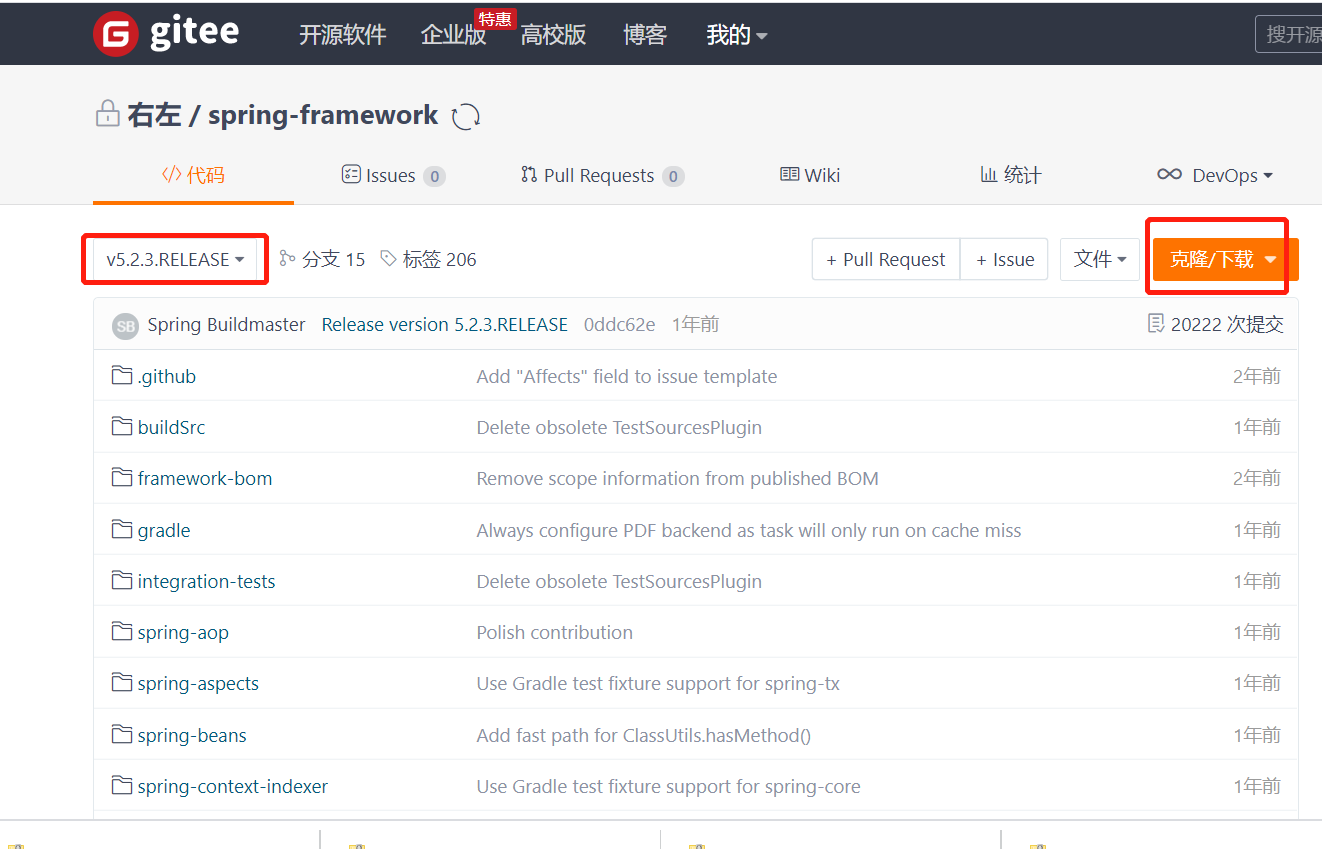View 标签 206 tags link

coord(428,259)
